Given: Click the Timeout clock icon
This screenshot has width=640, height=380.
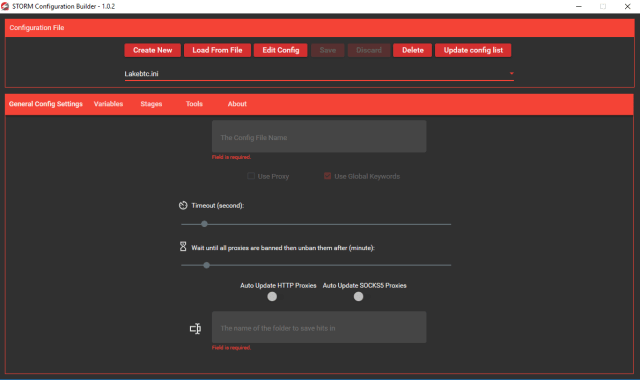Looking at the screenshot, I should tap(183, 205).
